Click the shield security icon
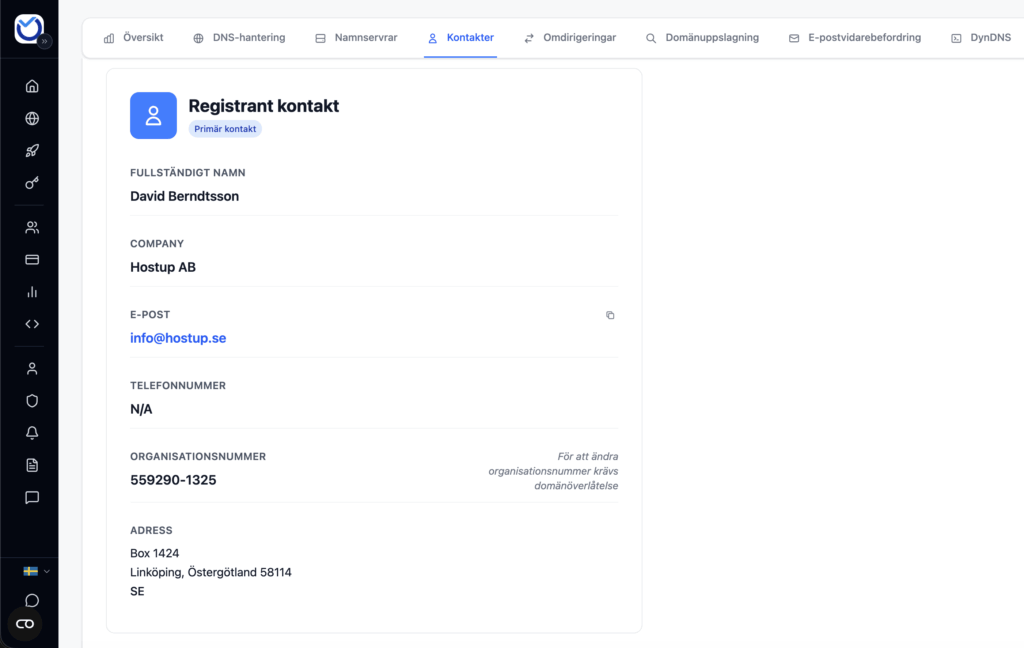The width and height of the screenshot is (1024, 648). (32, 401)
